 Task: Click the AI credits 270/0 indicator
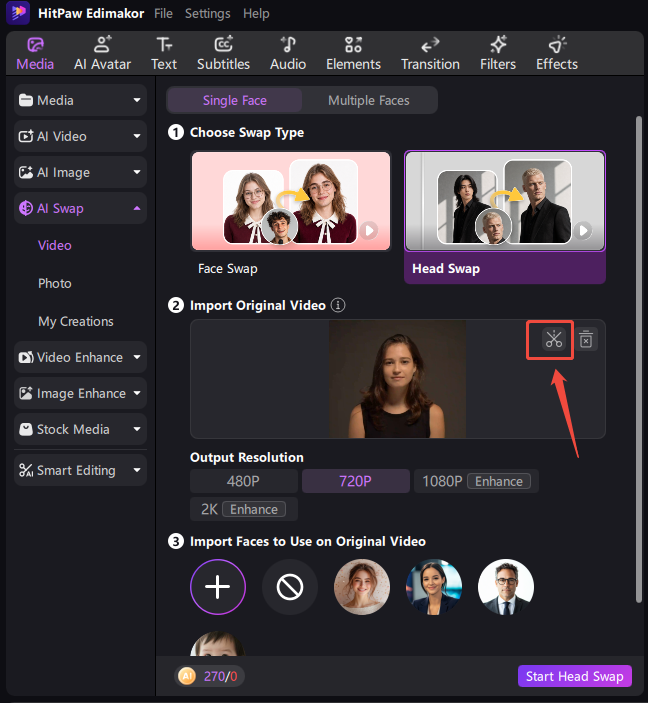tap(209, 676)
